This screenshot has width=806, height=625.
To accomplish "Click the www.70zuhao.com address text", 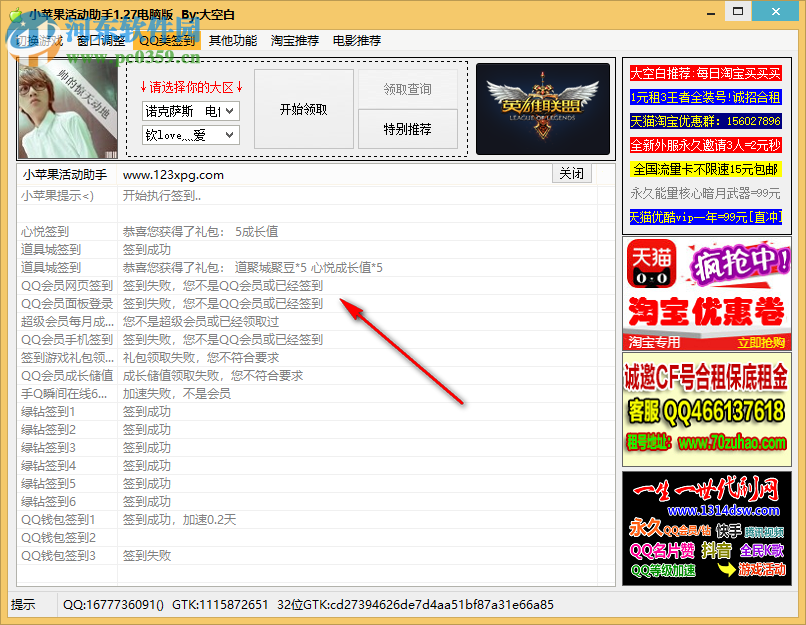I will (731, 443).
